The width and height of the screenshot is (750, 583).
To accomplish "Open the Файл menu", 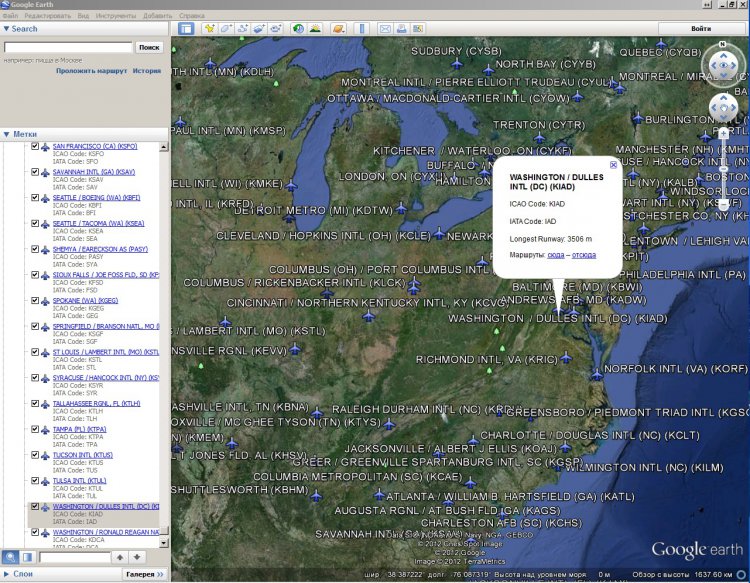I will pos(10,16).
